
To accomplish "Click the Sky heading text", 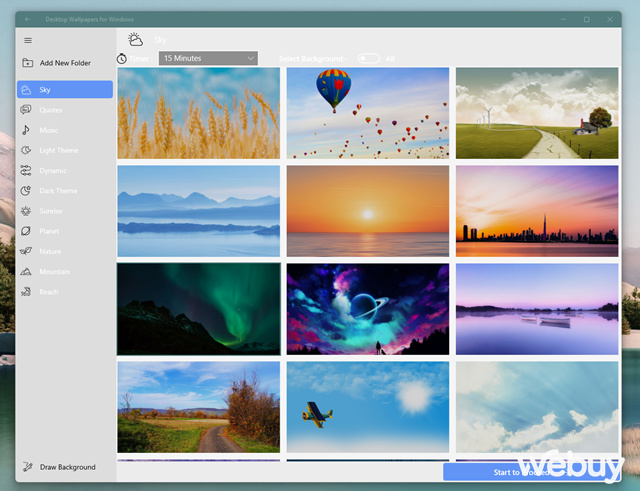I will 160,40.
